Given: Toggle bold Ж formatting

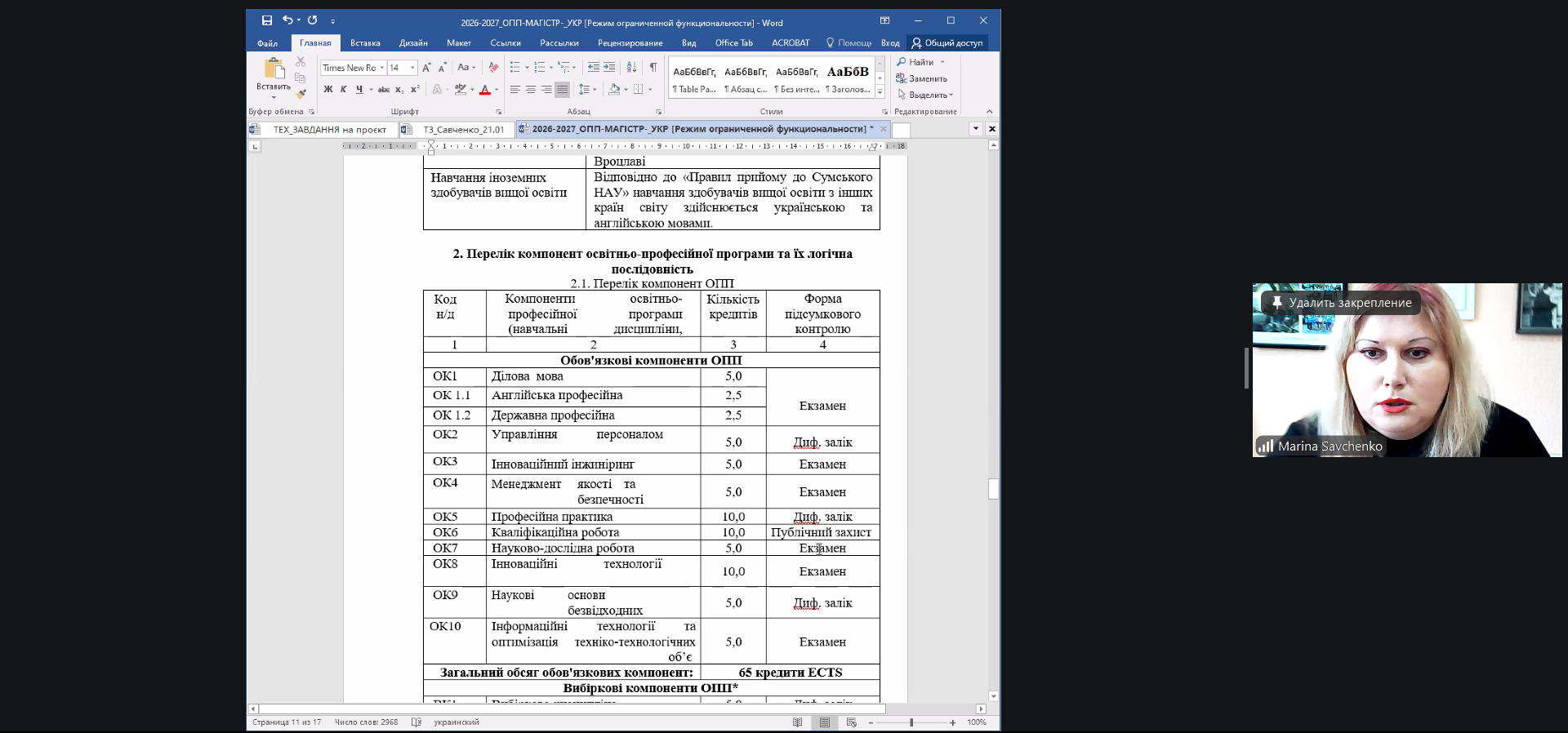Looking at the screenshot, I should pyautogui.click(x=328, y=90).
